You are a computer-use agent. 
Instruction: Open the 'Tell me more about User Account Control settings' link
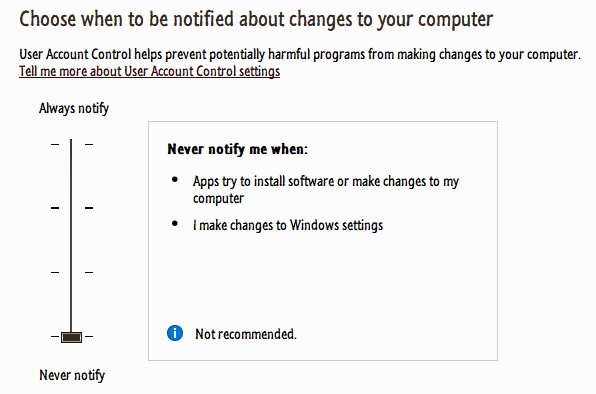(x=149, y=71)
